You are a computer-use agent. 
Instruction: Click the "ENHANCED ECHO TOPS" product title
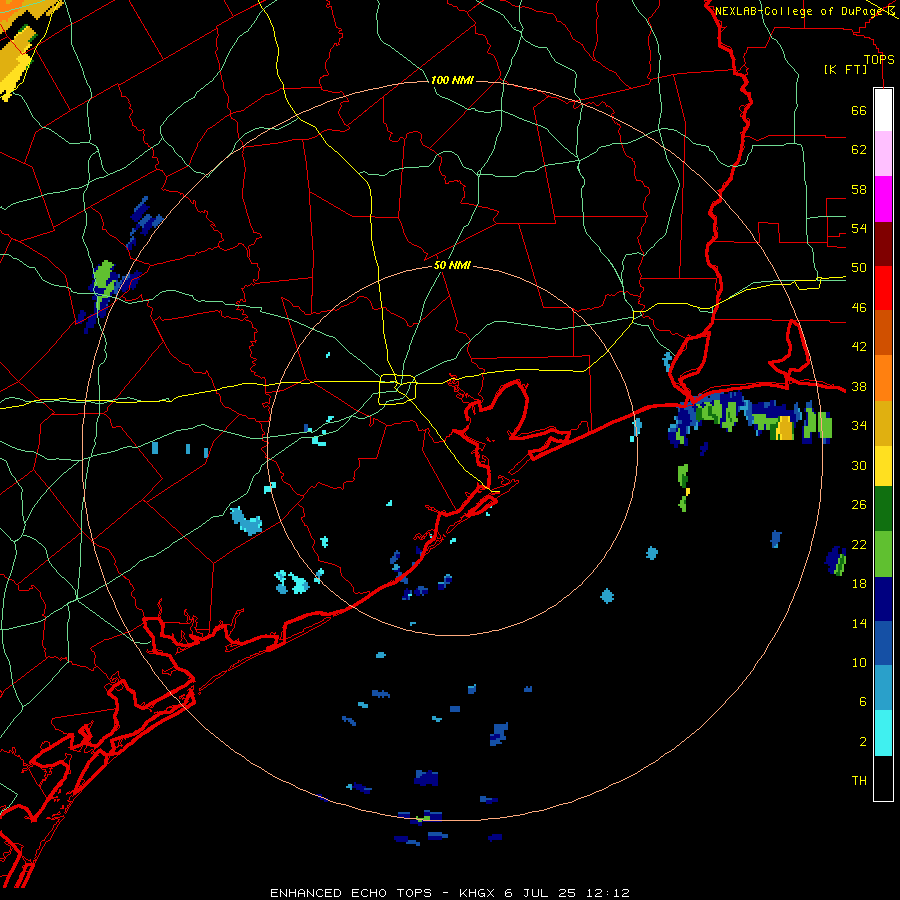coord(351,893)
